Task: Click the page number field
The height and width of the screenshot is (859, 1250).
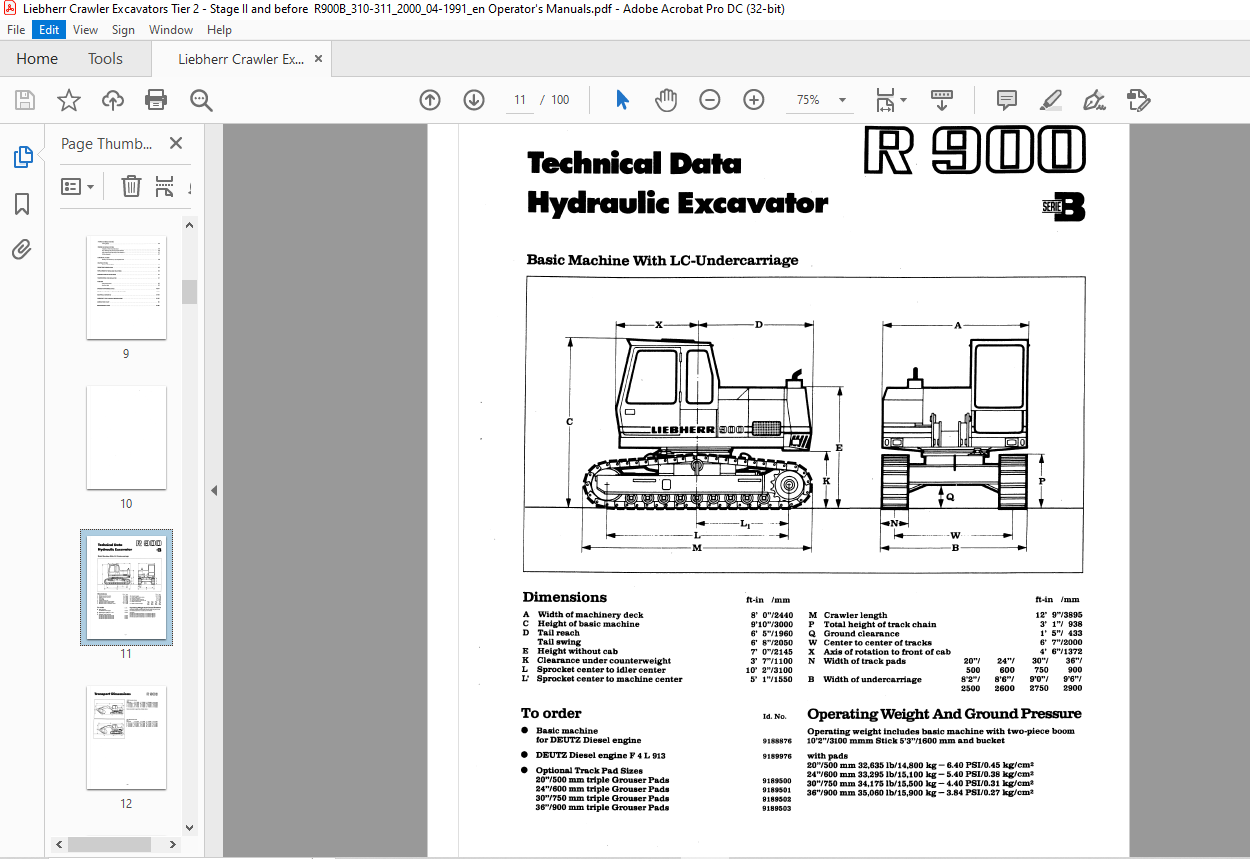Action: tap(520, 100)
